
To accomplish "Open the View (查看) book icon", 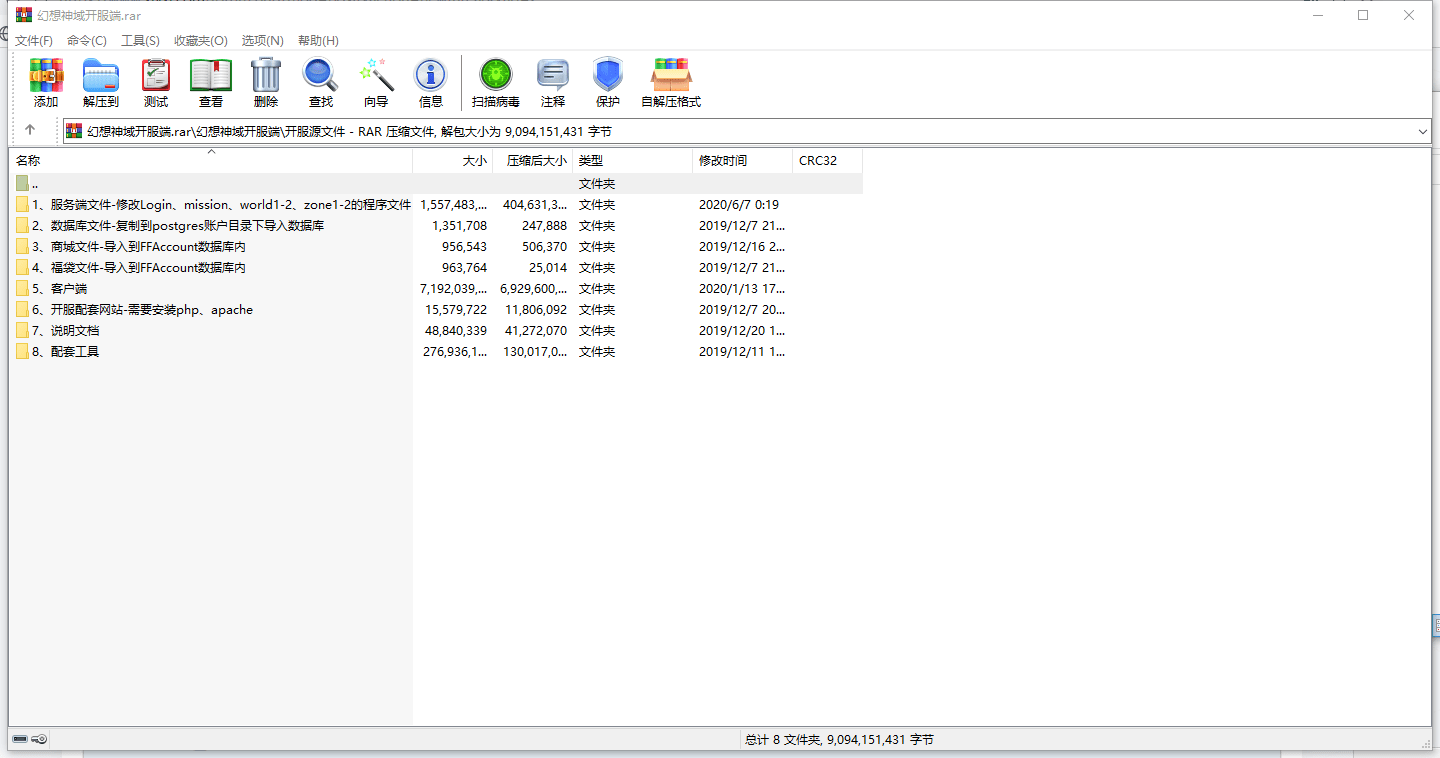I will click(211, 76).
